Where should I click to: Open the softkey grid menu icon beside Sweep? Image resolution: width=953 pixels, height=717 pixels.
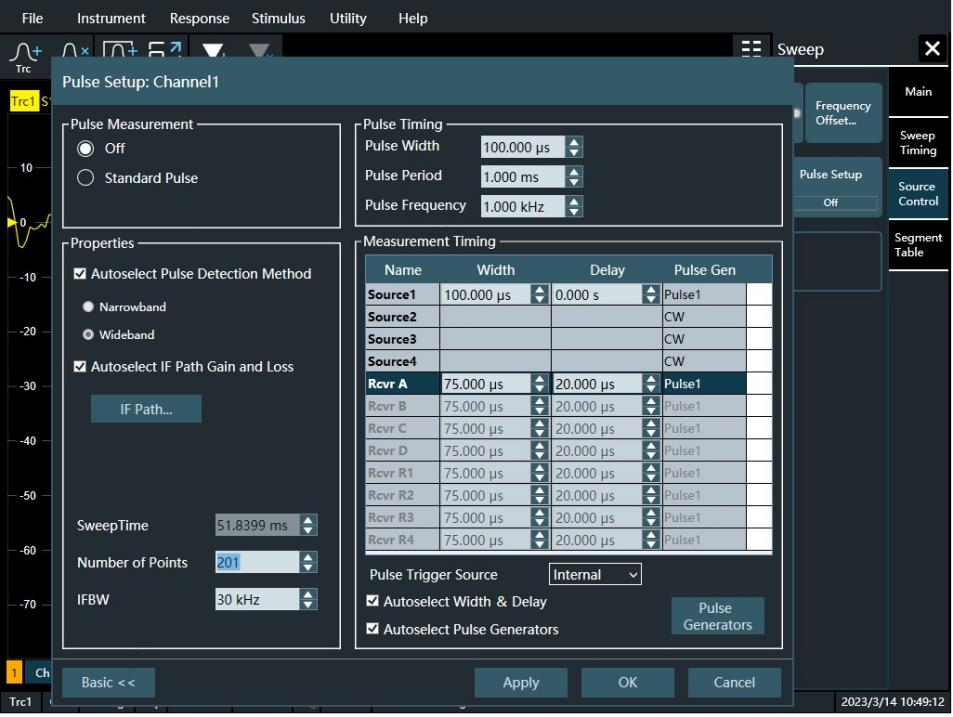[x=751, y=49]
